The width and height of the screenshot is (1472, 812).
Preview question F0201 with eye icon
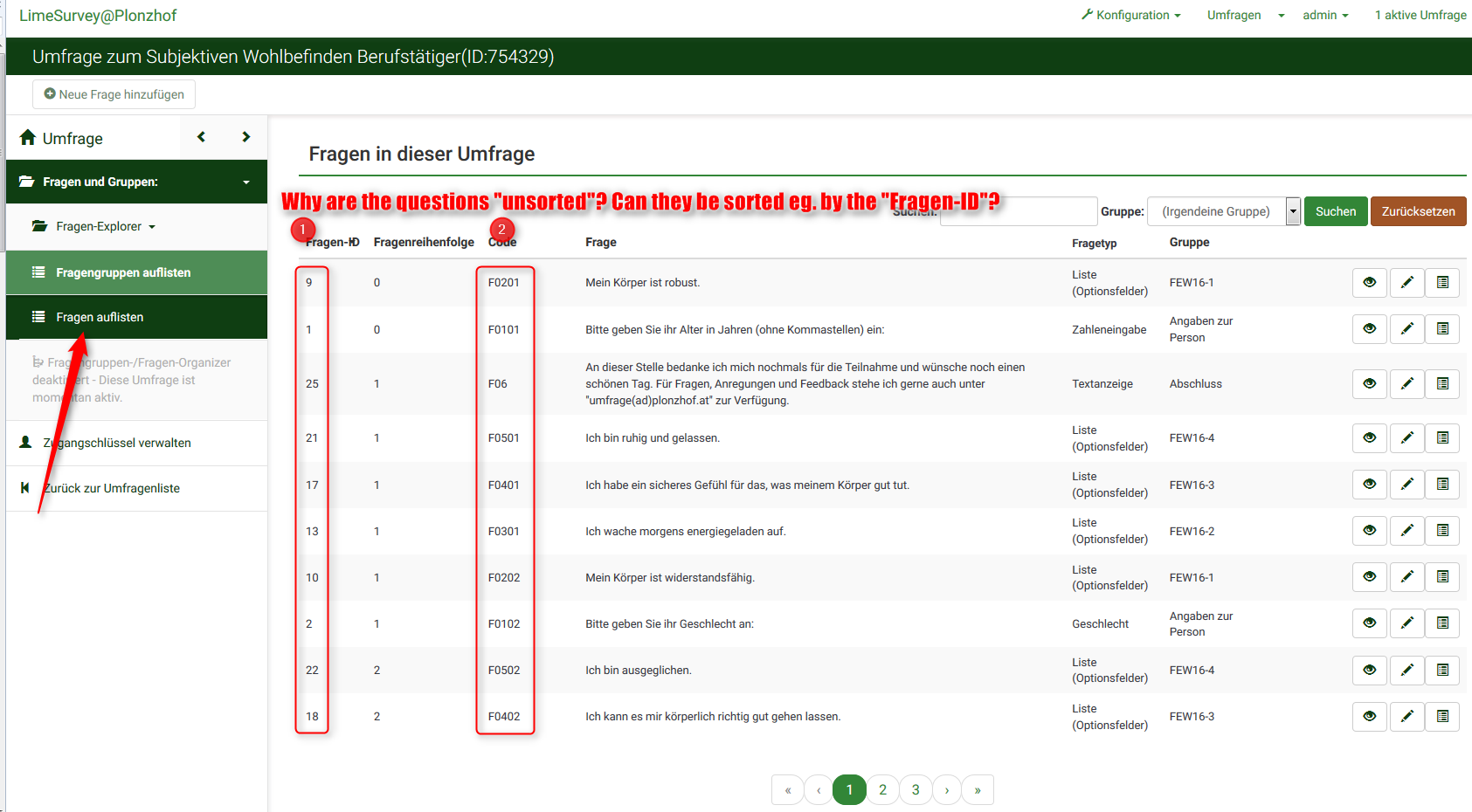click(1369, 283)
